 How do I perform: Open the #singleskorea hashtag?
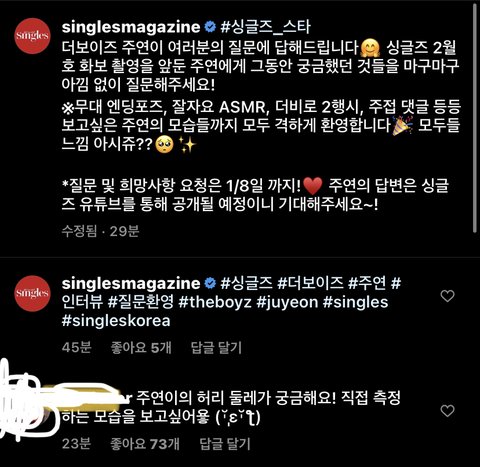tap(116, 321)
